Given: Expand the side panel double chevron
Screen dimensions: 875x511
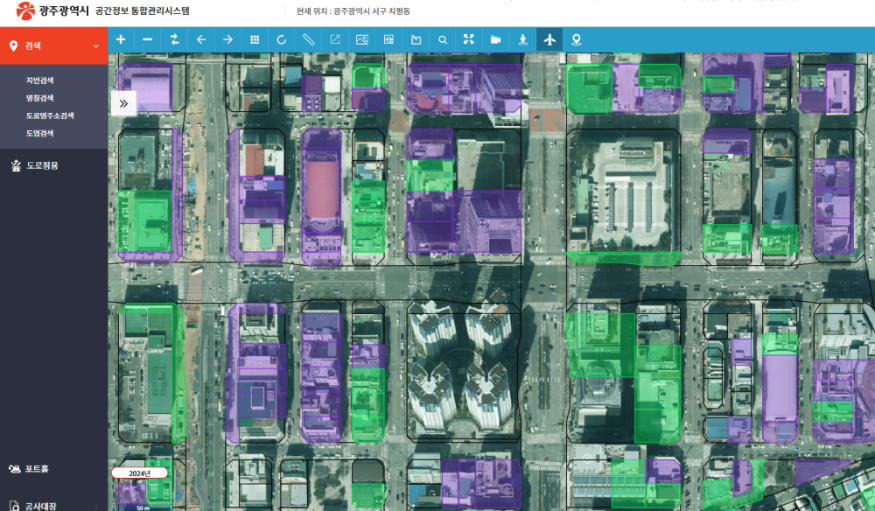Looking at the screenshot, I should (123, 102).
